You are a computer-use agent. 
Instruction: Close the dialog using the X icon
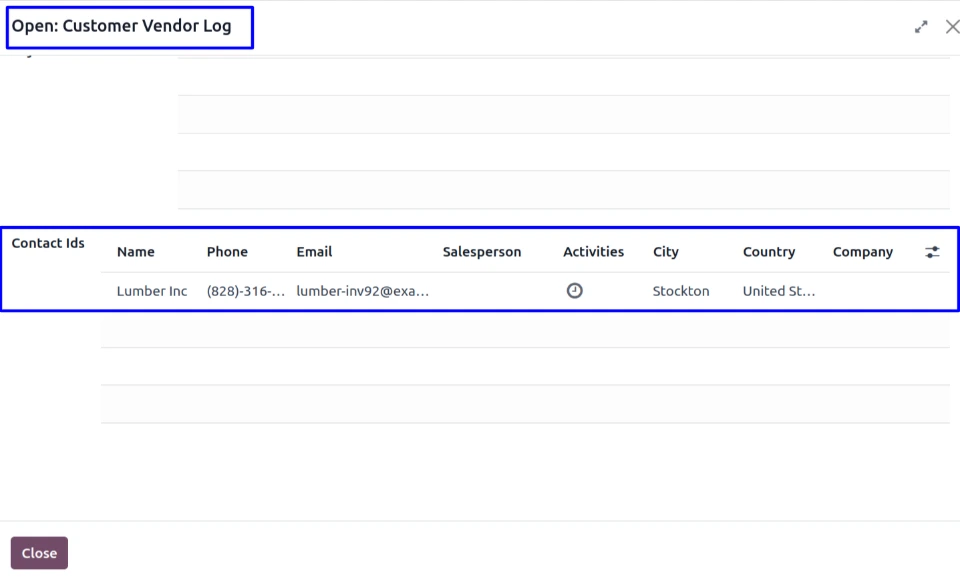(x=951, y=27)
